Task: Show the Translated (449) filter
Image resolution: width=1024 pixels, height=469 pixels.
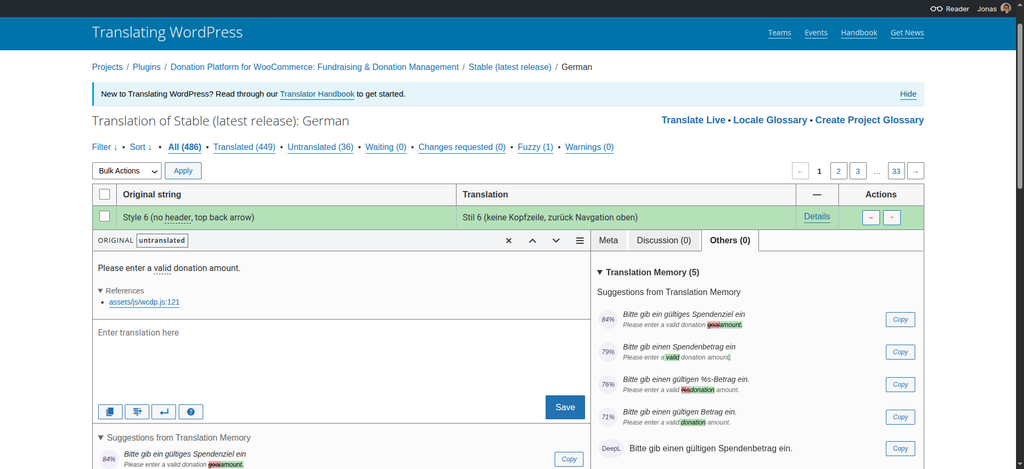Action: pyautogui.click(x=244, y=147)
